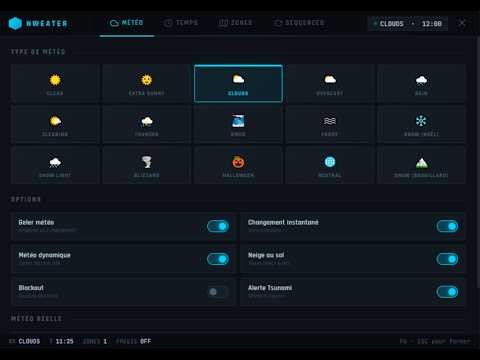
Task: Click the Alerte Tsunami option label
Action: pyautogui.click(x=270, y=288)
